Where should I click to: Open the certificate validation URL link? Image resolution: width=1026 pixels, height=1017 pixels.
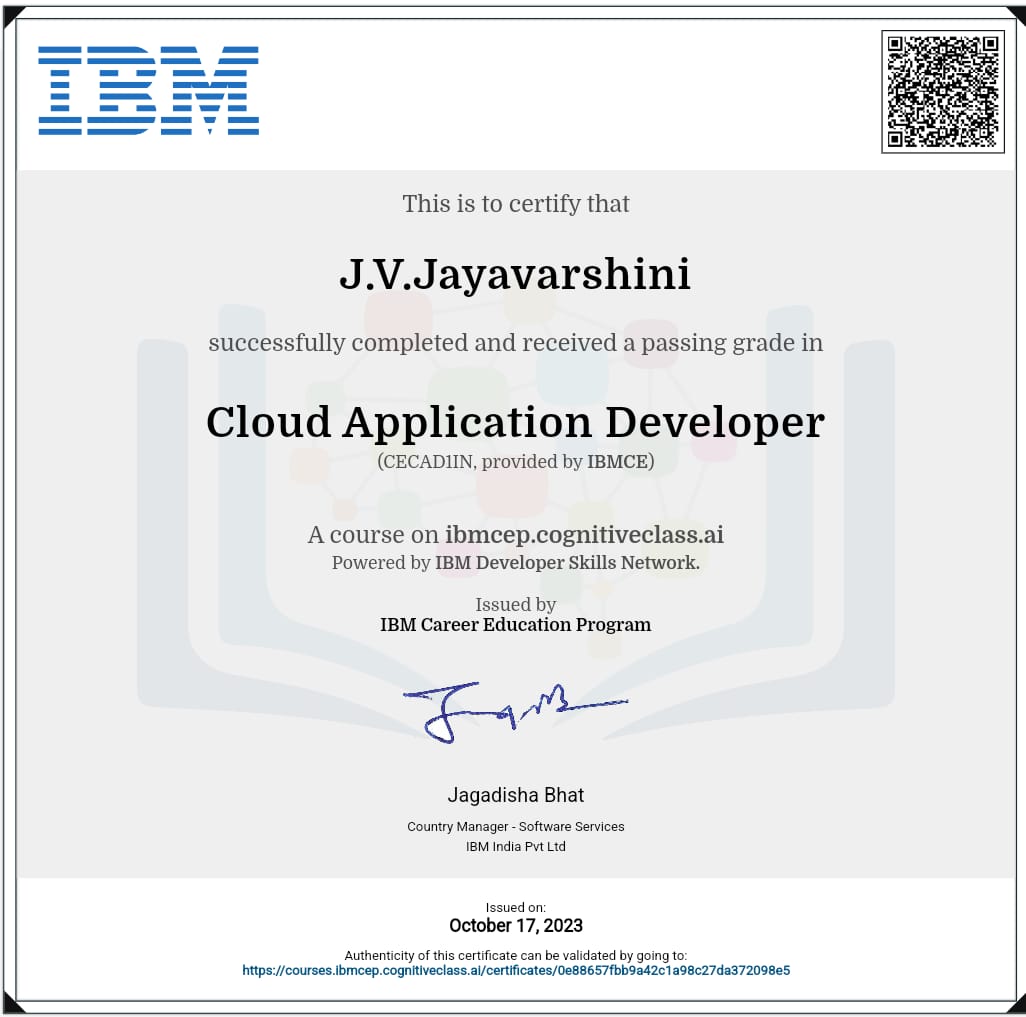click(x=516, y=971)
